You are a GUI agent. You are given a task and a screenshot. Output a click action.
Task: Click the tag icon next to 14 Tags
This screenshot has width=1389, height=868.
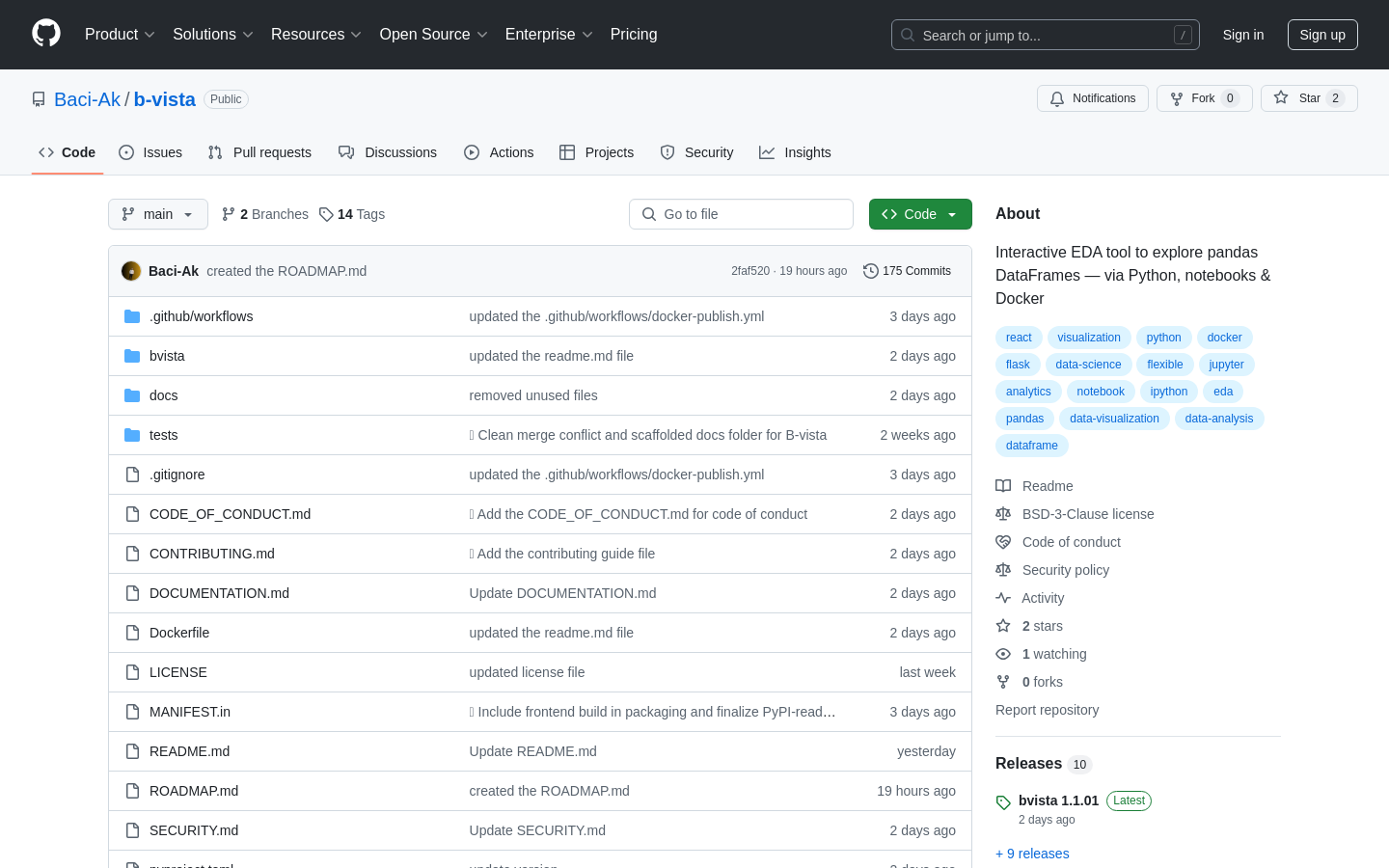click(326, 214)
